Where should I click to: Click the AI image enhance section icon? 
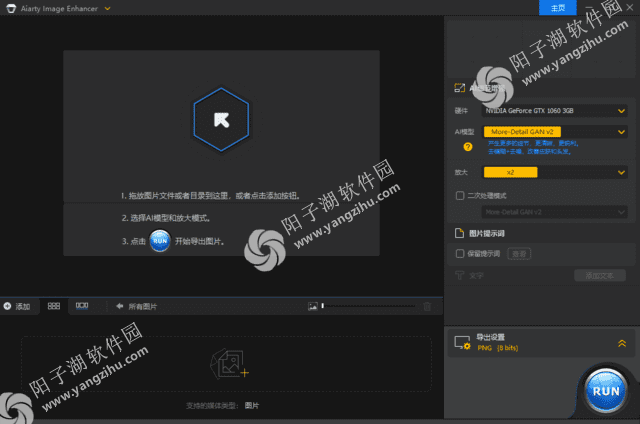460,88
